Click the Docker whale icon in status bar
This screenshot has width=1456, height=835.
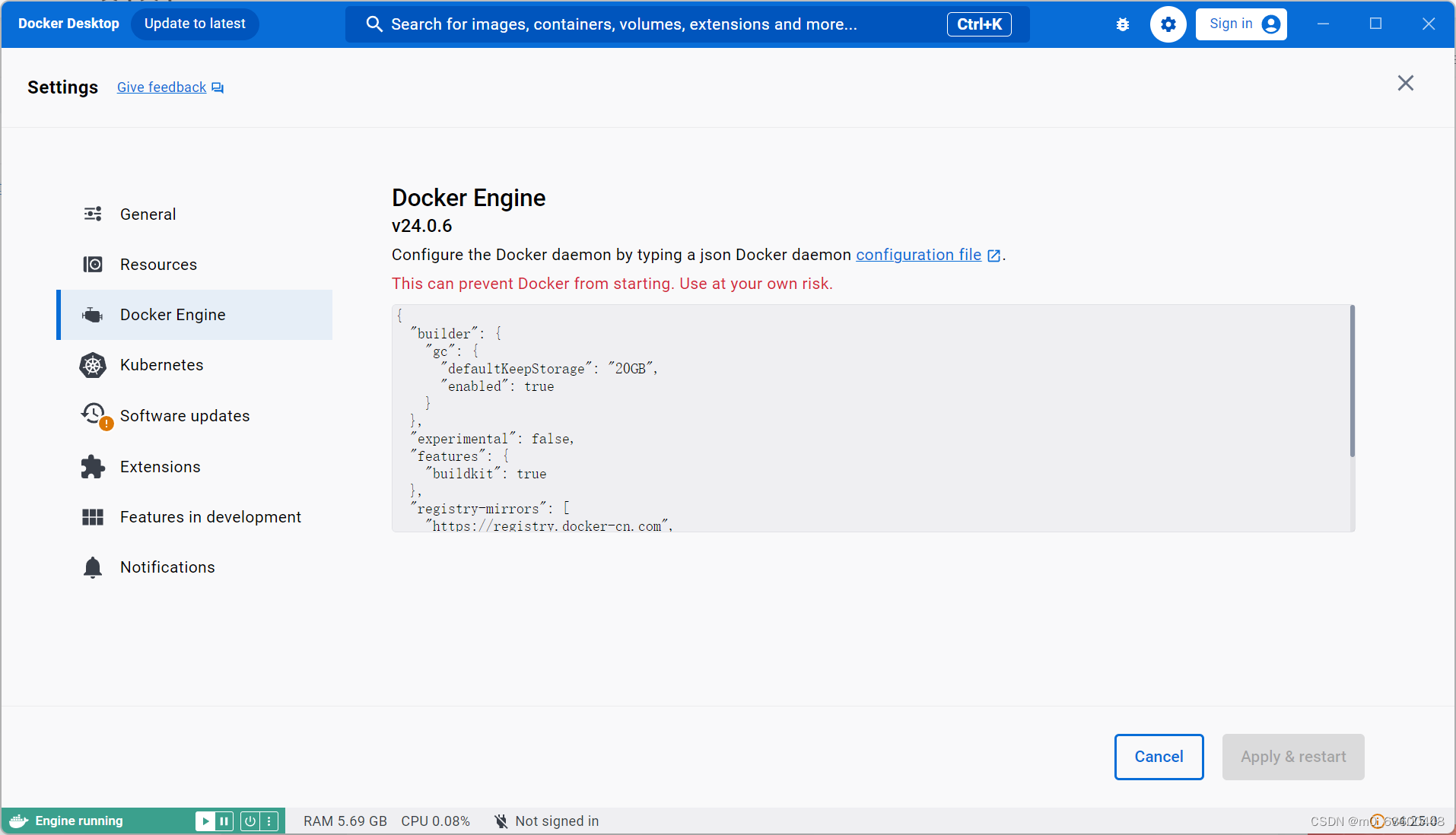click(x=19, y=821)
